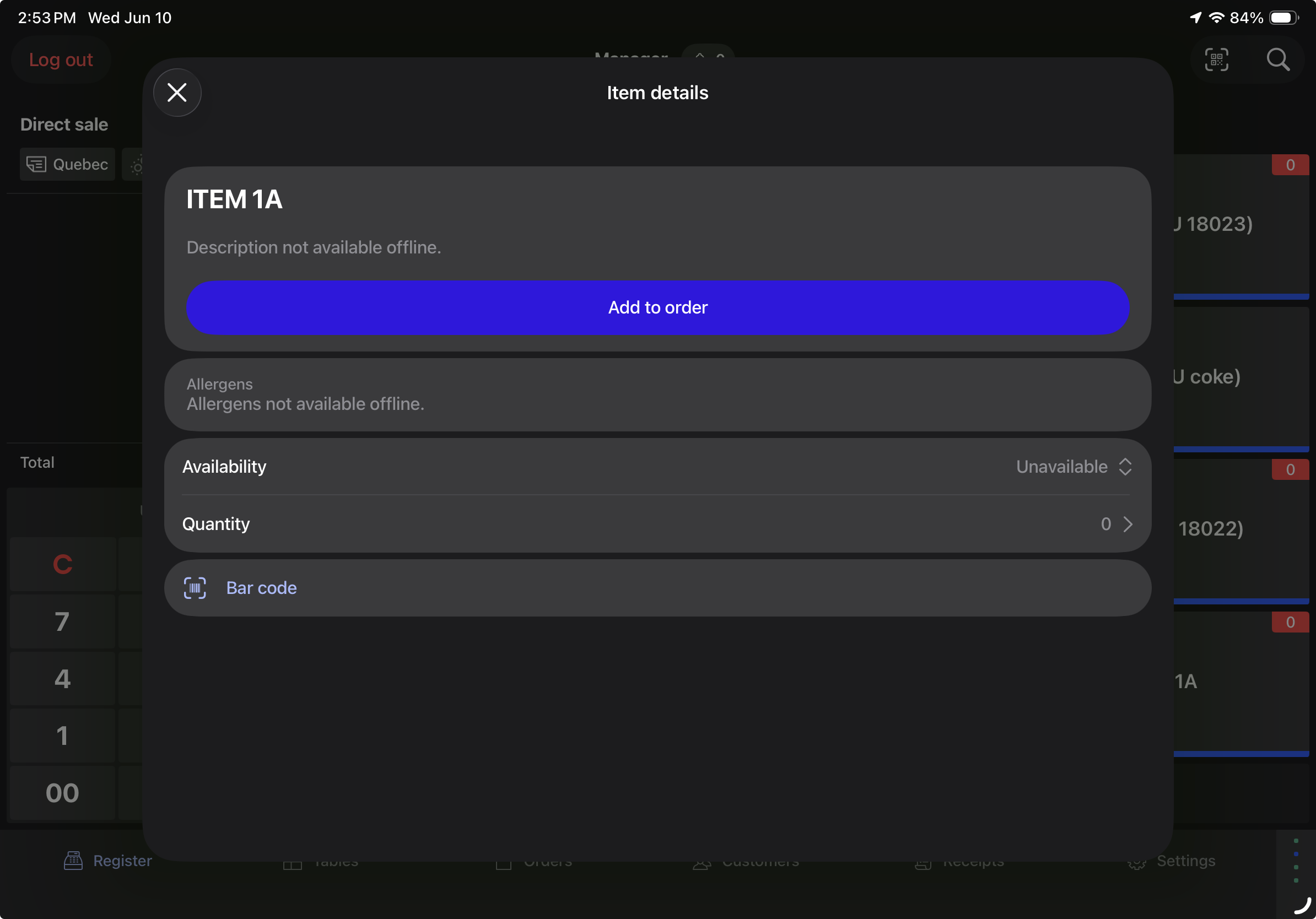This screenshot has width=1316, height=919.
Task: Select the 18023 product tile
Action: [1241, 227]
